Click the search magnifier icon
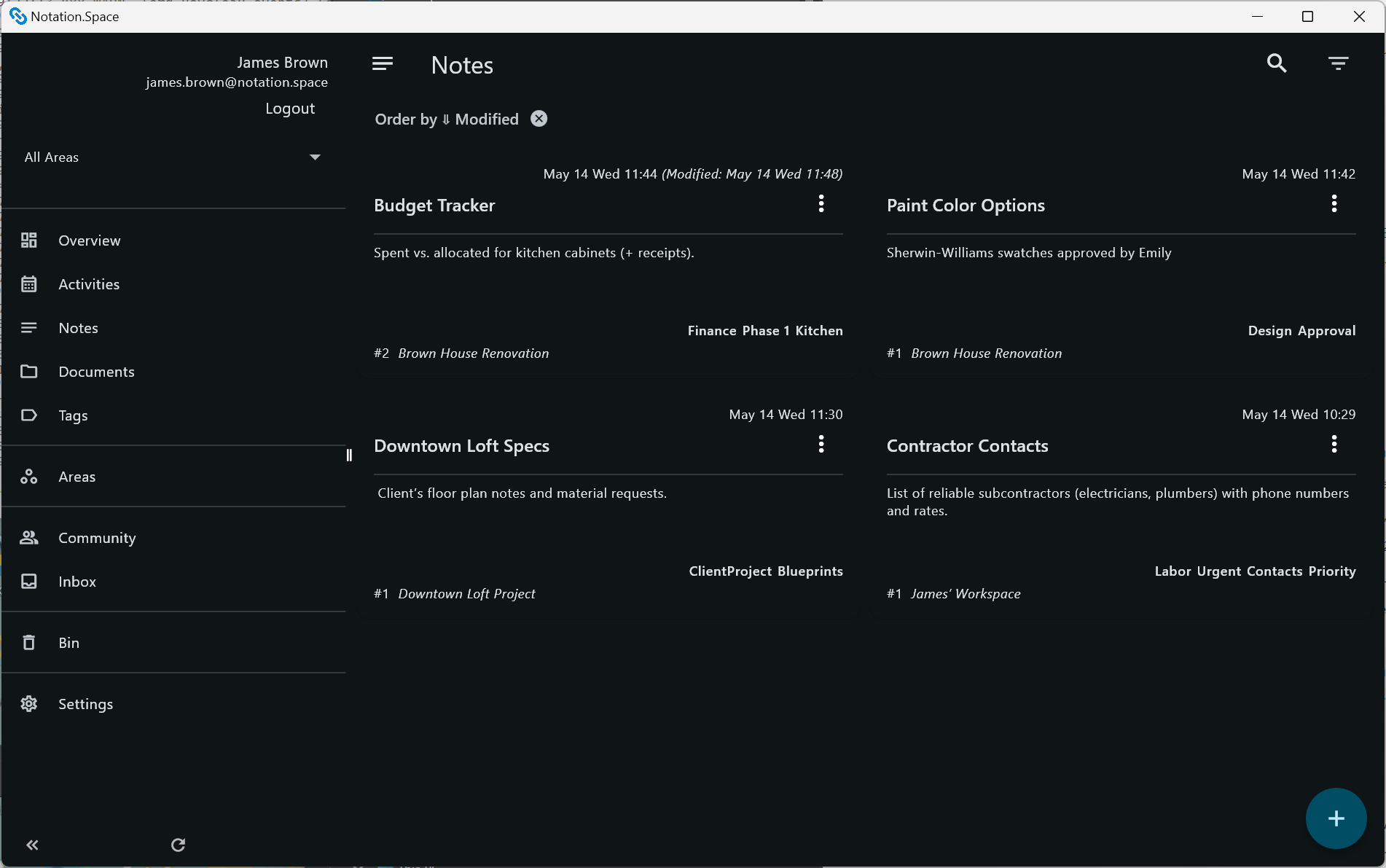 pyautogui.click(x=1277, y=63)
